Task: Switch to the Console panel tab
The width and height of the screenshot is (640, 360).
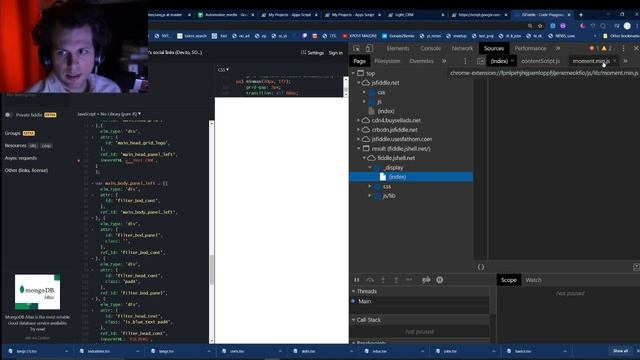Action: coord(431,48)
